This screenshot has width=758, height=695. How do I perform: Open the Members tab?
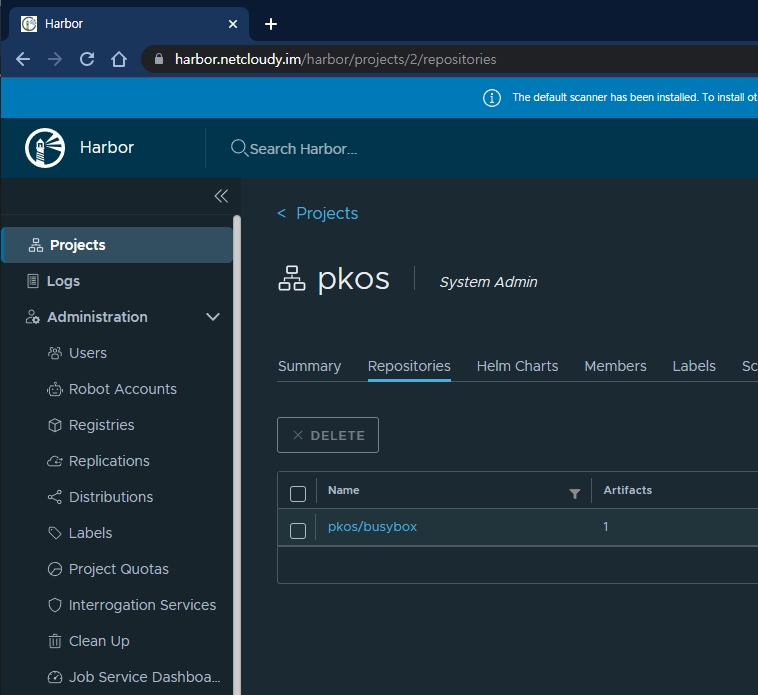coord(615,366)
